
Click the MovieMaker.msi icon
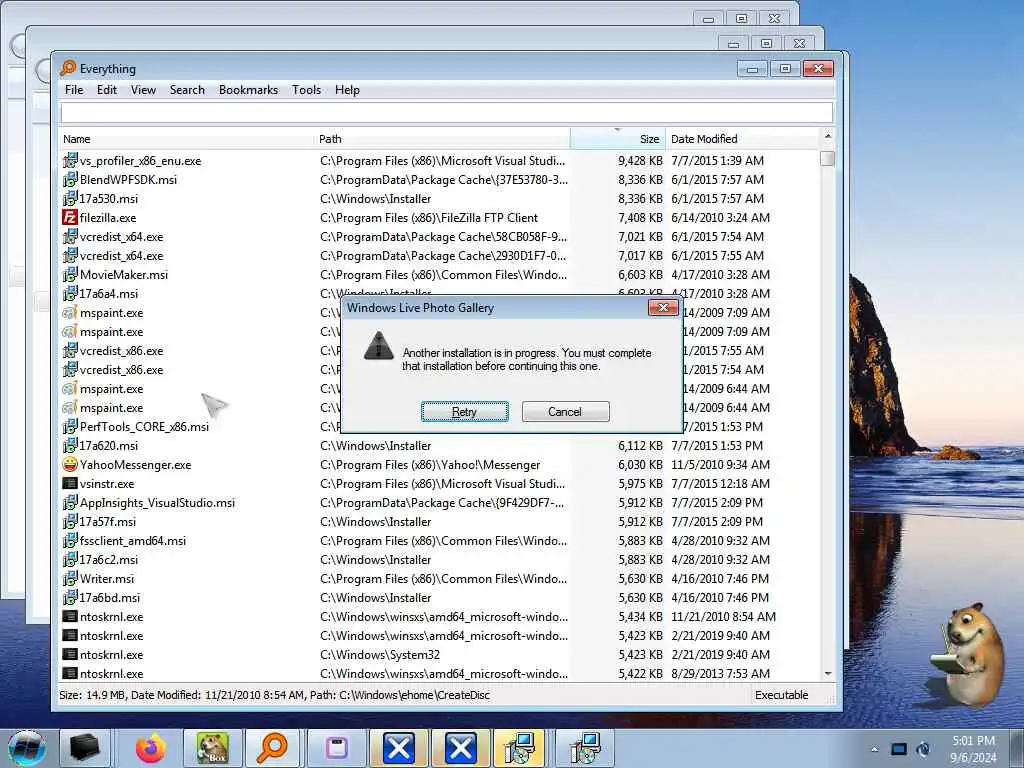70,274
